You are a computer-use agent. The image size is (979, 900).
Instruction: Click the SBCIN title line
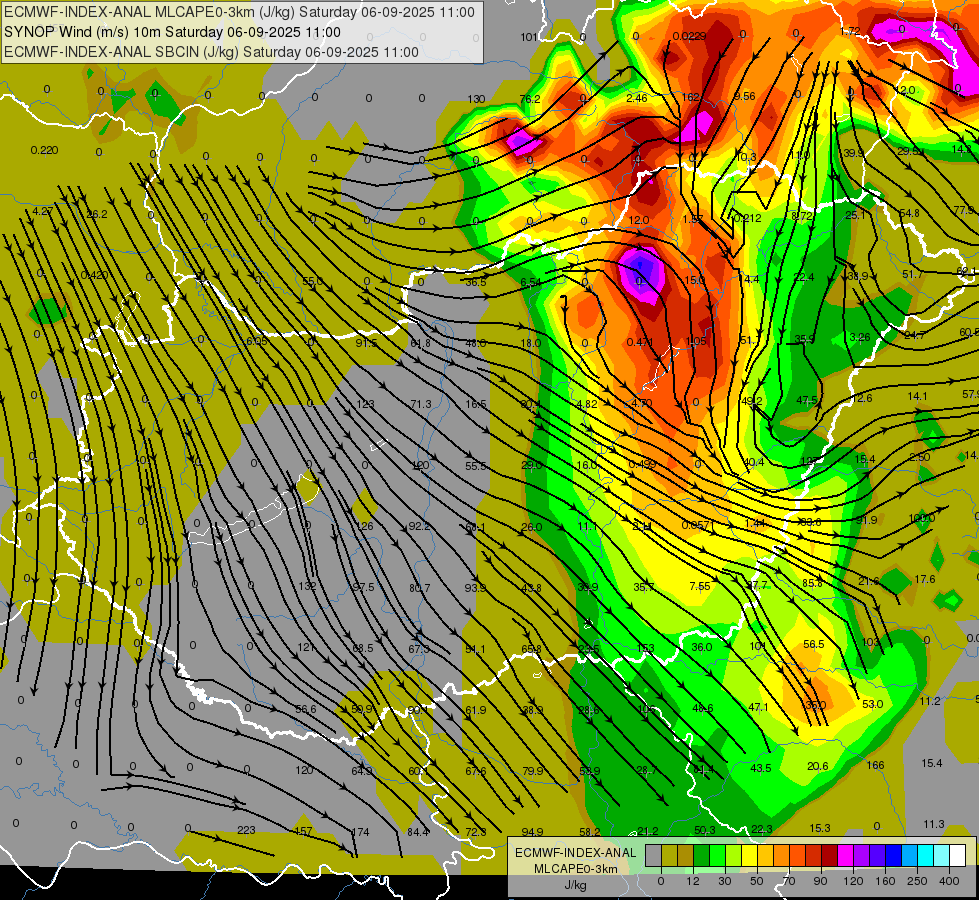pos(211,52)
